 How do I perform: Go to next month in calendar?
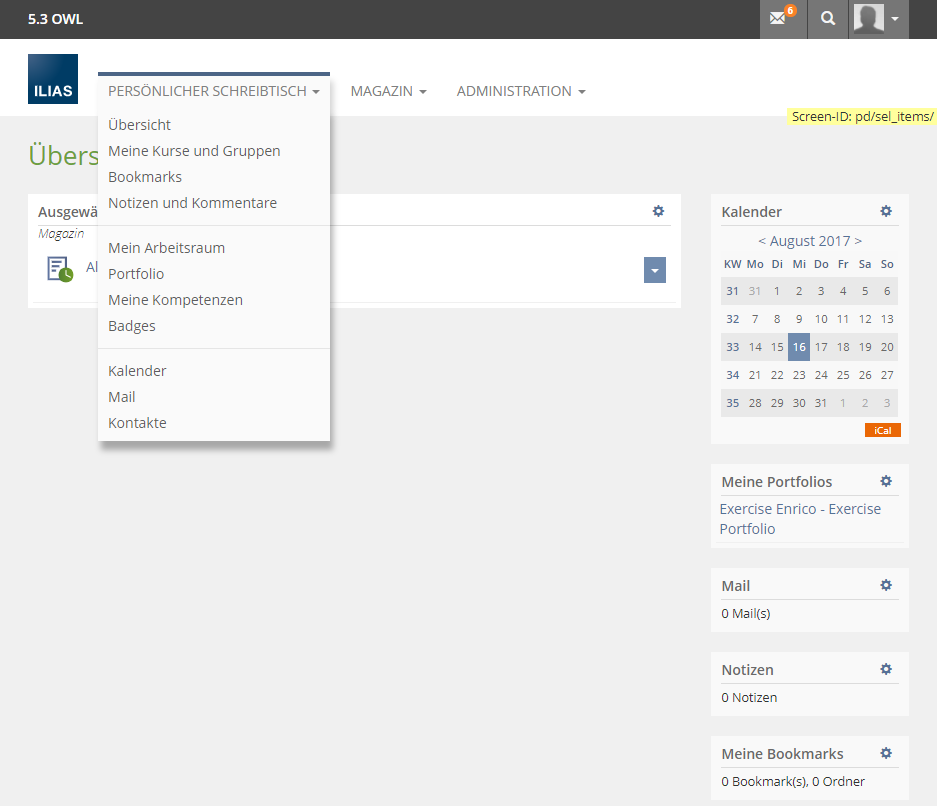[858, 241]
